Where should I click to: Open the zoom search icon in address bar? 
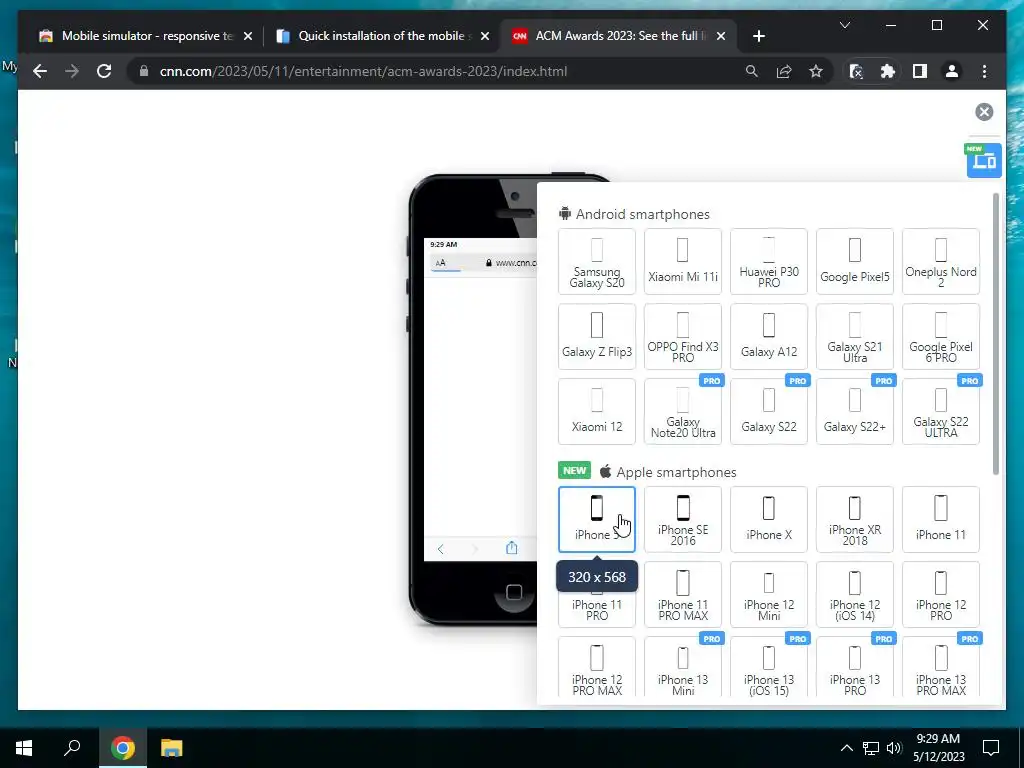click(x=752, y=71)
